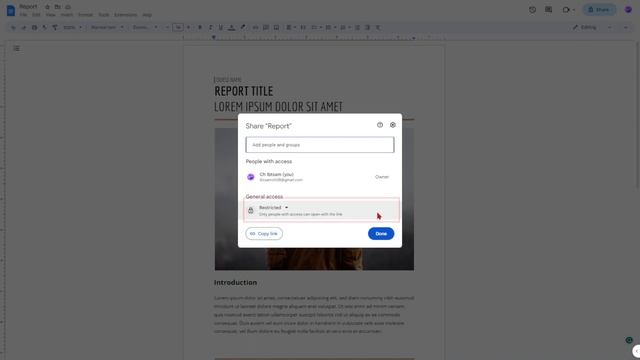The width and height of the screenshot is (640, 360).
Task: Open the Insert menu
Action: [67, 15]
